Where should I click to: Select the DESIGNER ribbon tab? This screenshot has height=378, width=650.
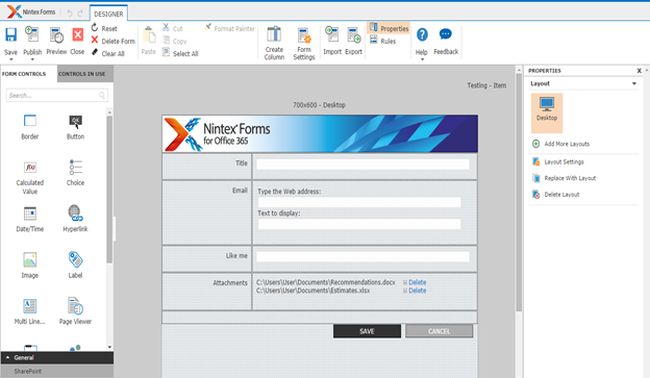(108, 14)
